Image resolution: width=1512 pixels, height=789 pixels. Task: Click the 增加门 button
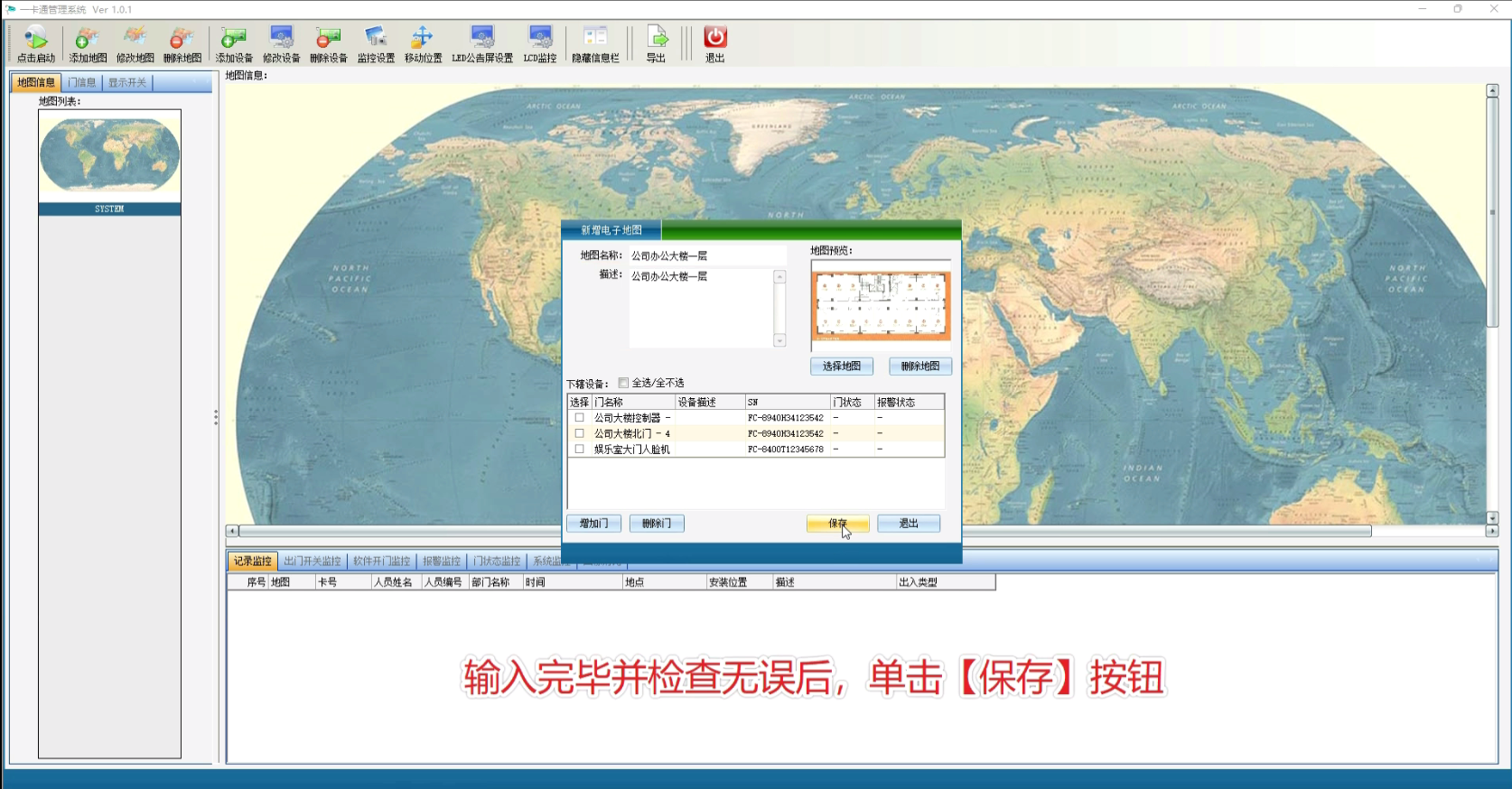pos(593,524)
